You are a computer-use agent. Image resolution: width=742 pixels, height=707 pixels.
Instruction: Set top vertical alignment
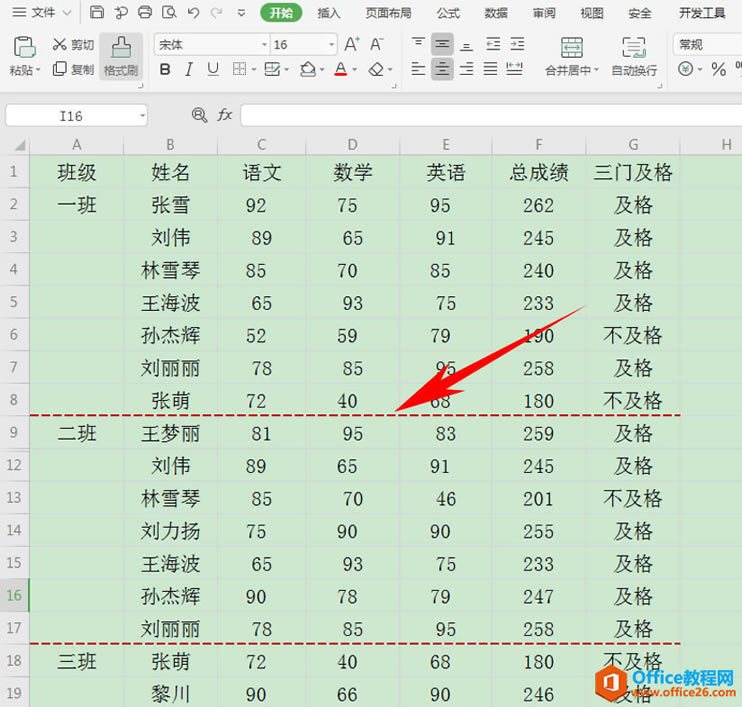coord(418,44)
